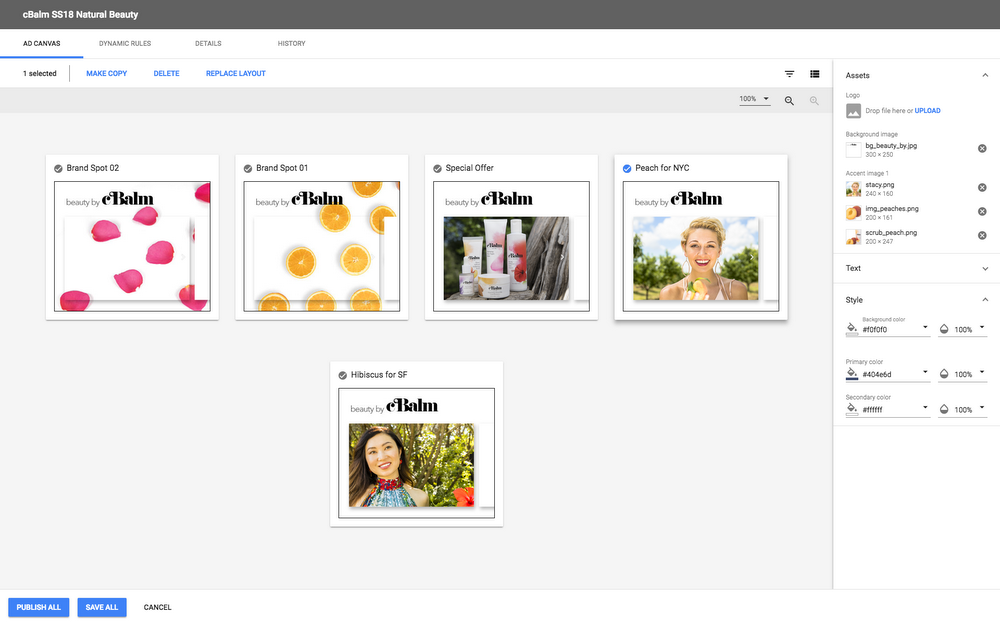The image size is (1000, 625).
Task: Deselect the Peach for NYC checkbox
Action: tap(627, 168)
